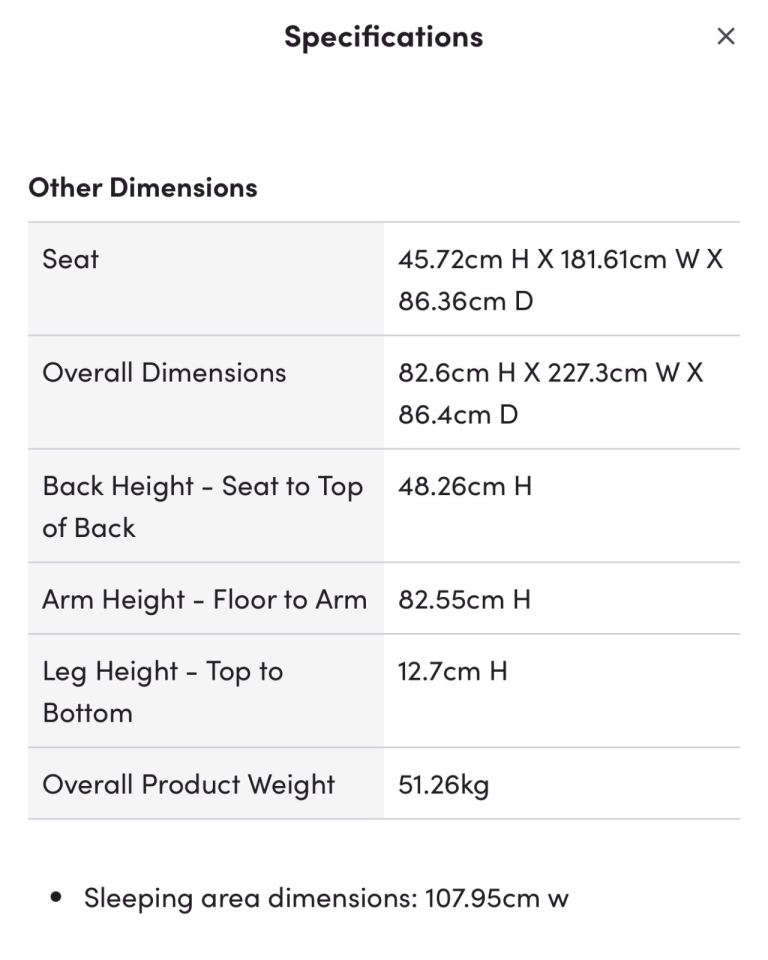Select the 82.55cm H value

(x=464, y=599)
